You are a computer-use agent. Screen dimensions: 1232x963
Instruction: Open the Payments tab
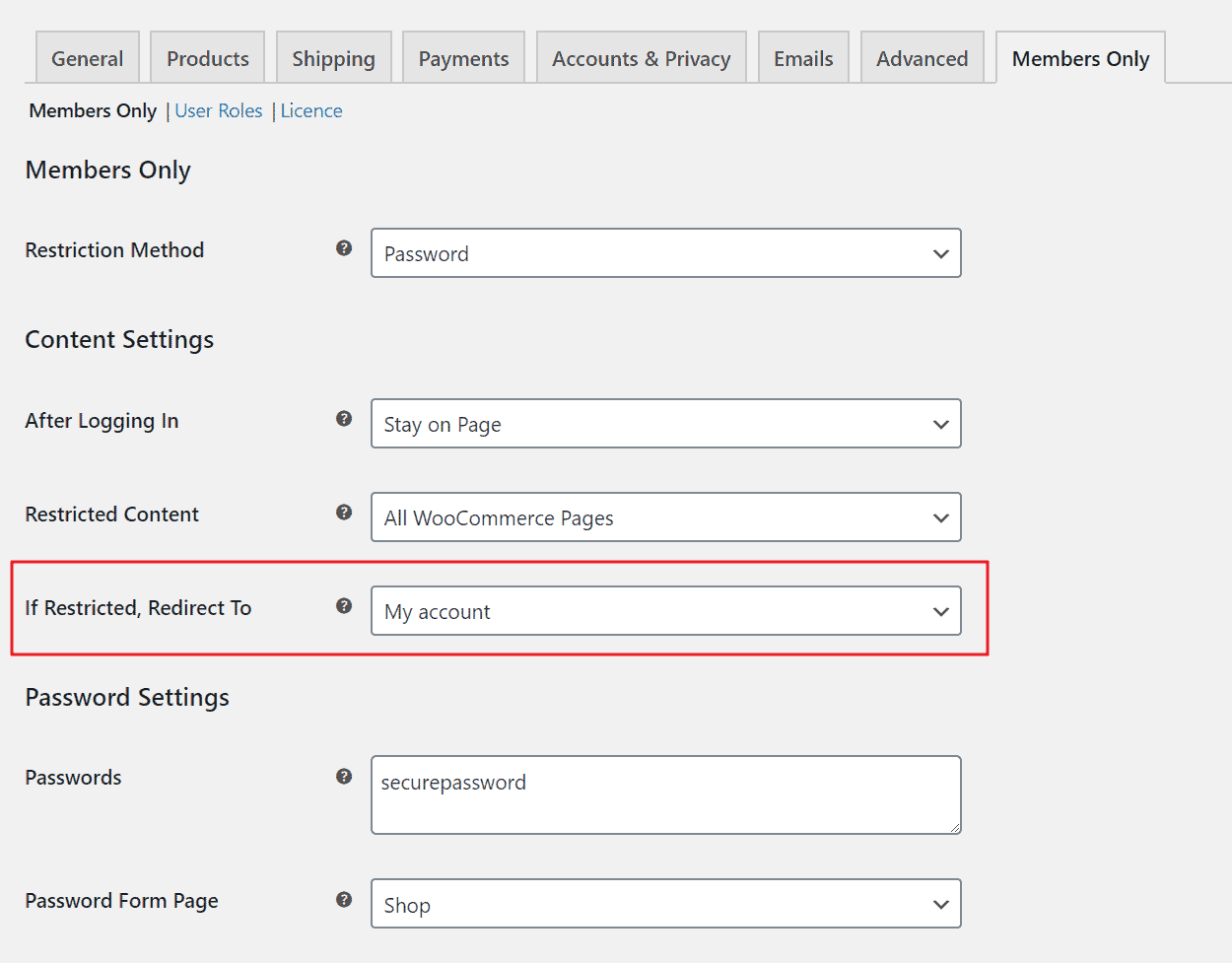464,58
